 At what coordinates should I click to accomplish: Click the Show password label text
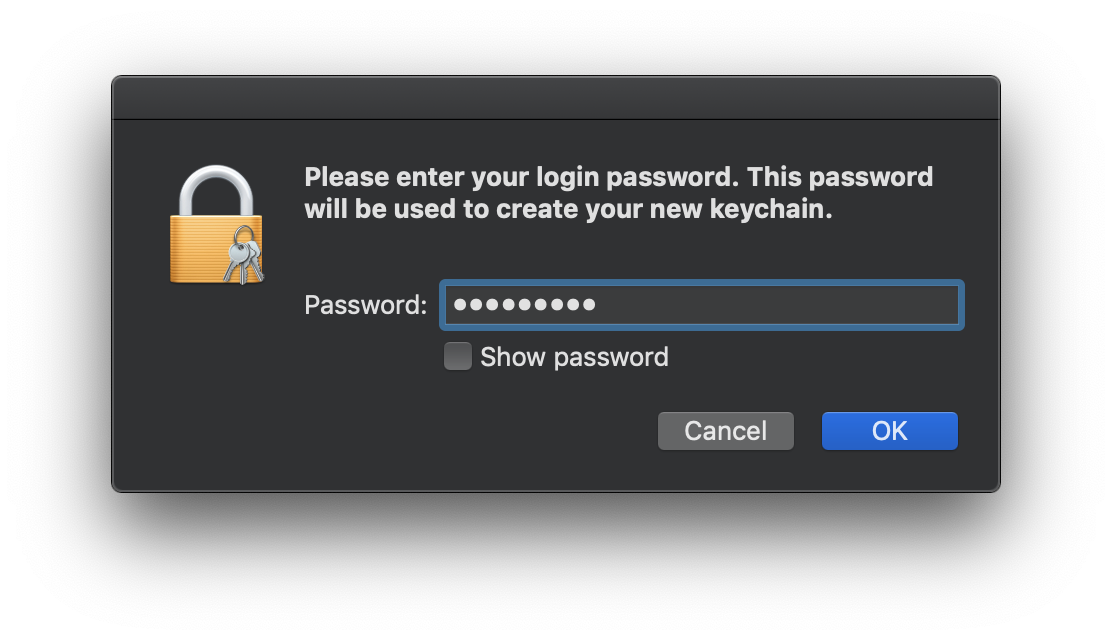click(x=572, y=356)
